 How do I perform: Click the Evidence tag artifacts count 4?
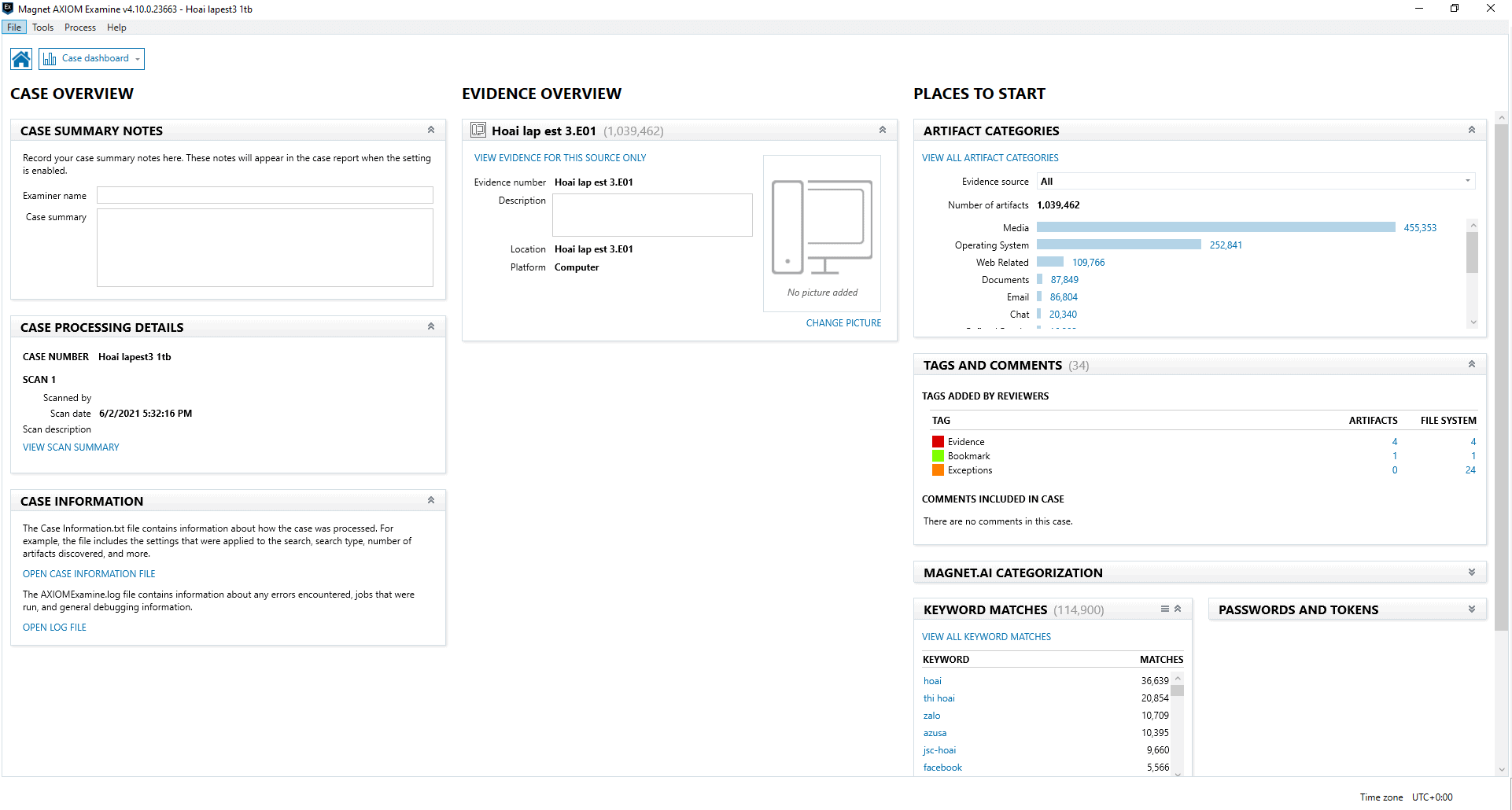click(x=1395, y=442)
